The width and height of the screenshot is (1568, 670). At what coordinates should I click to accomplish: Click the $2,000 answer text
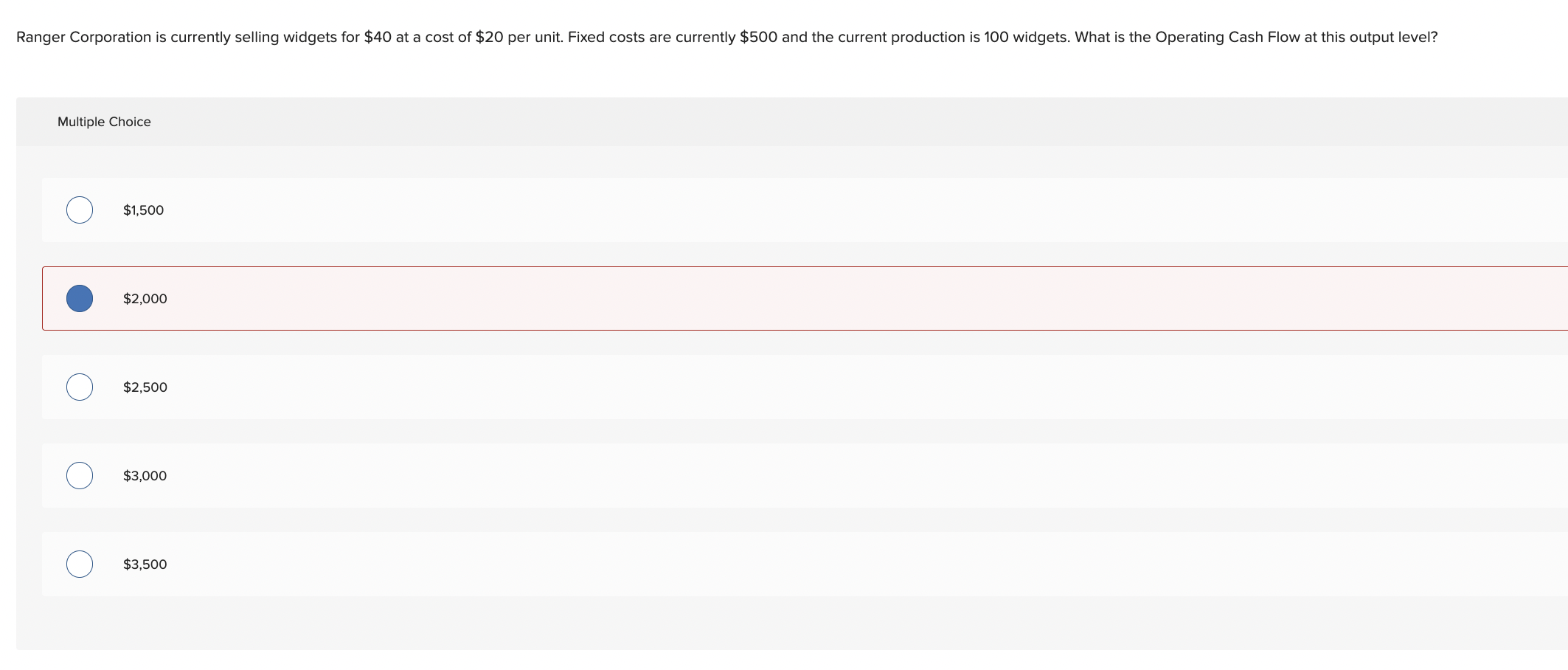coord(145,298)
